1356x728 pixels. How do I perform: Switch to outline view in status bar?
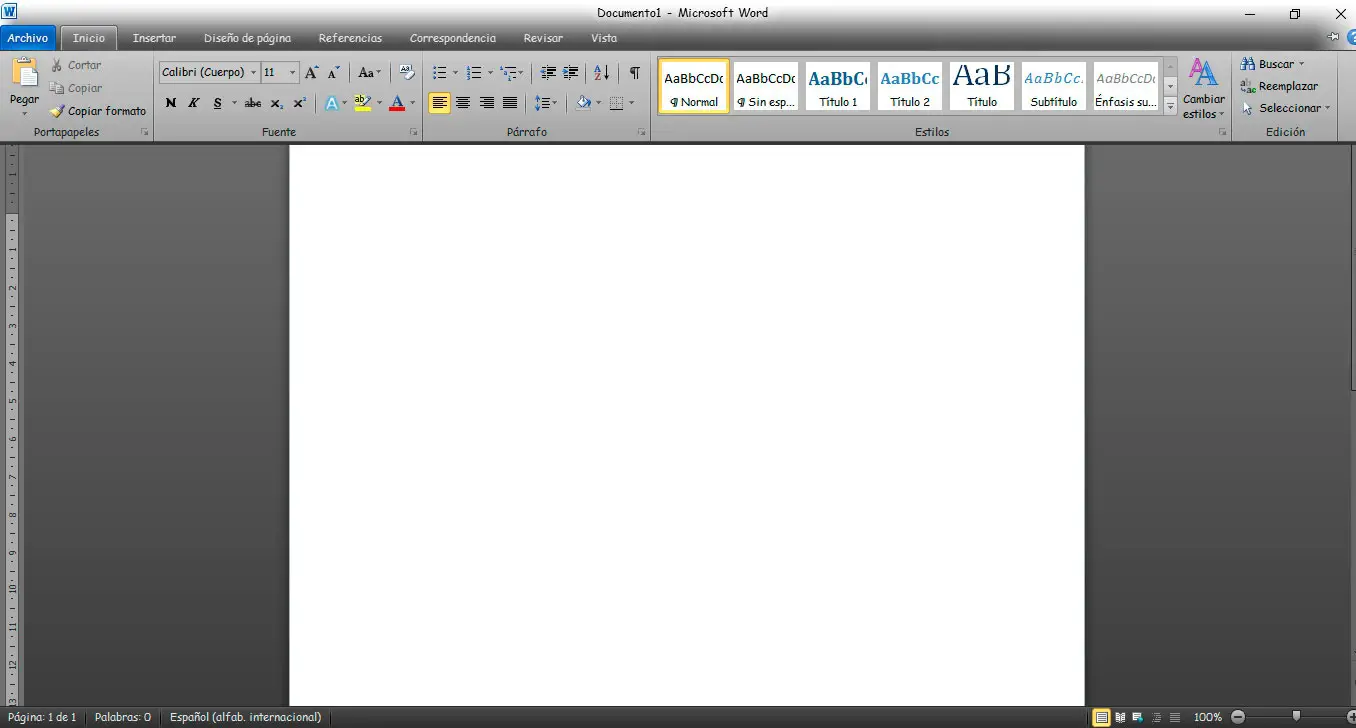(x=1156, y=717)
